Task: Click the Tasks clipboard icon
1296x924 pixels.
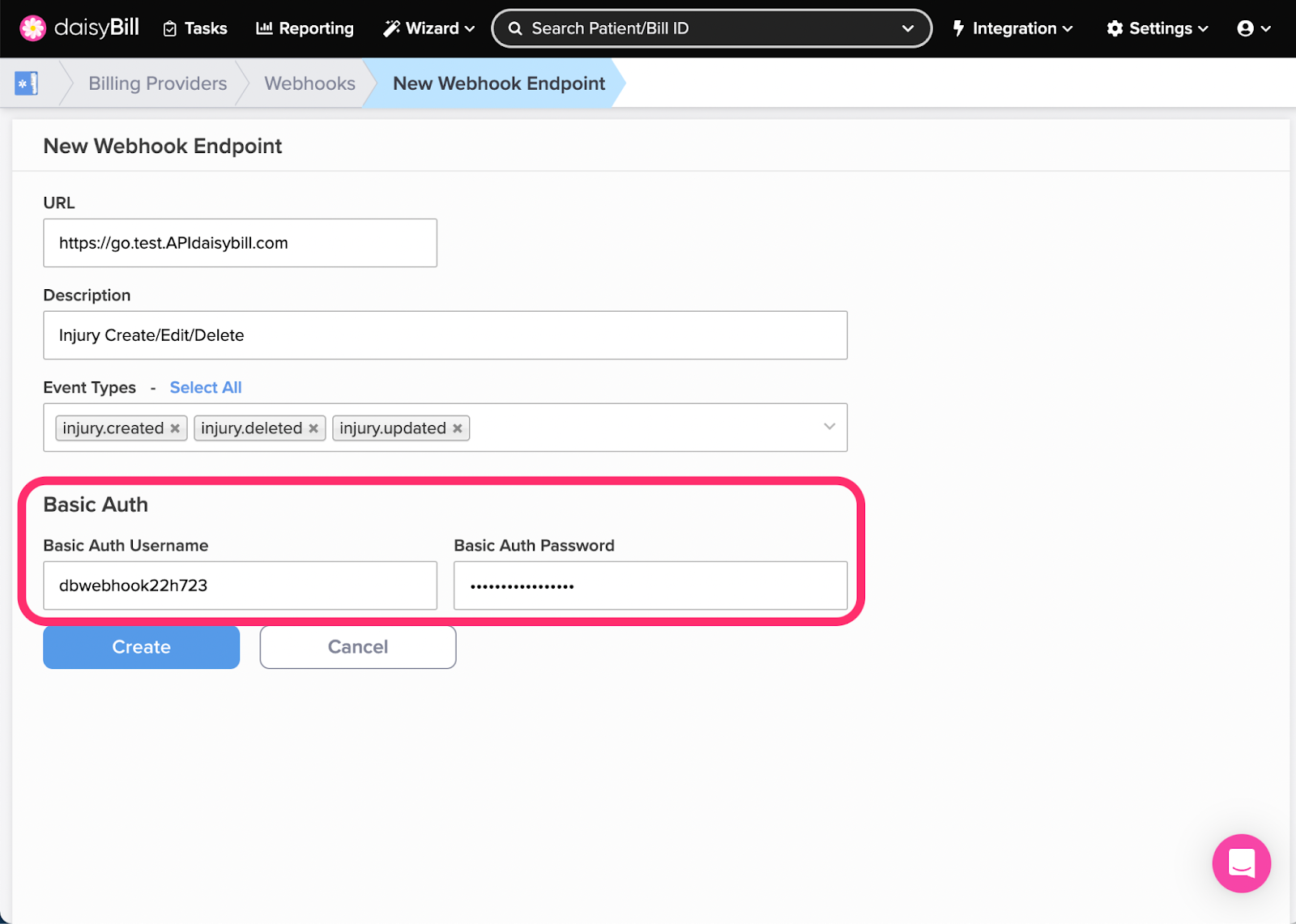Action: [x=170, y=29]
